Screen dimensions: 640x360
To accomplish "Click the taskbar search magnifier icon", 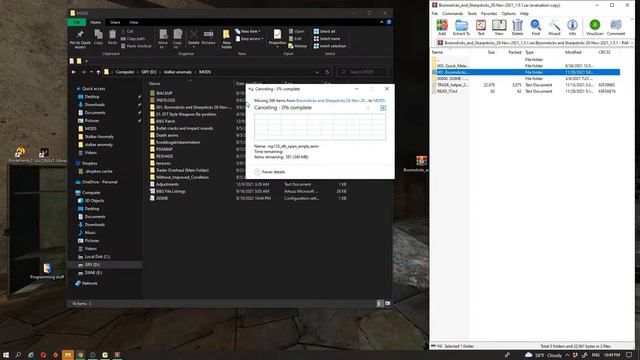I will [x=18, y=355].
